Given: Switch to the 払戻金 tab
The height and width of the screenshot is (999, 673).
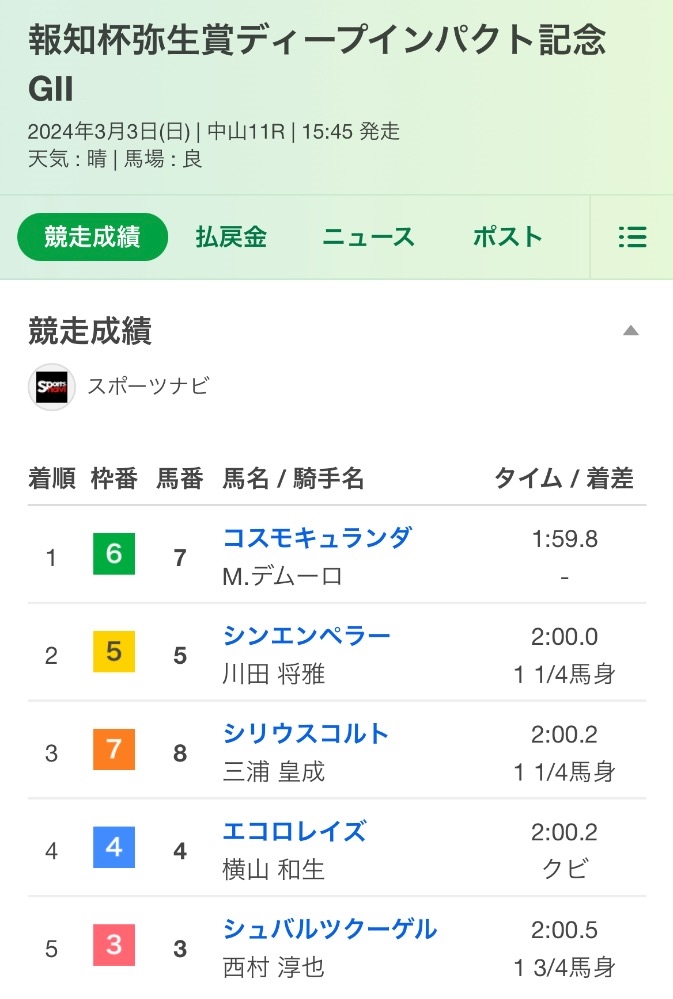Looking at the screenshot, I should (231, 237).
